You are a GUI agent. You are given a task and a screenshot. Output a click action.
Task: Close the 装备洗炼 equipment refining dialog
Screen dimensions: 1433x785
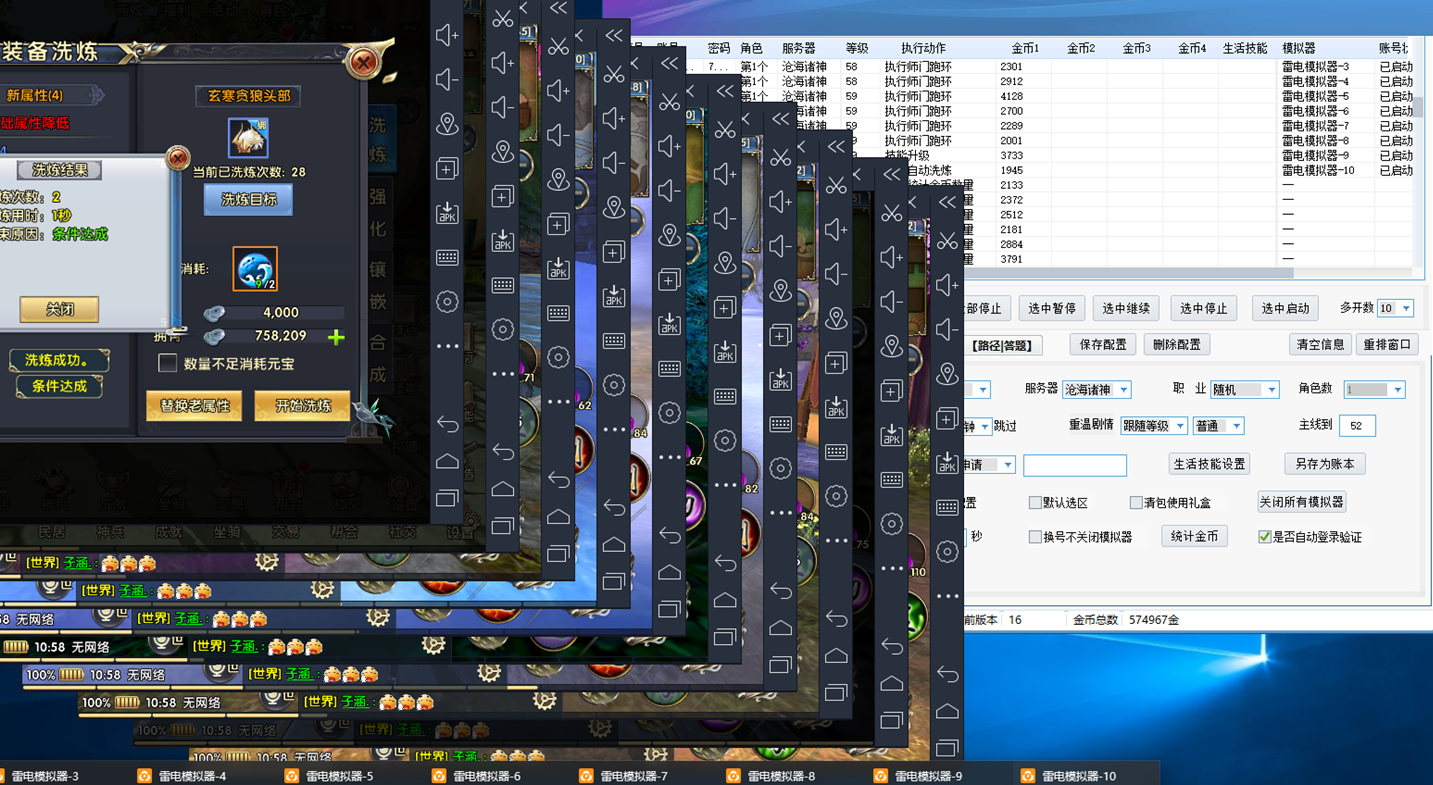point(363,63)
